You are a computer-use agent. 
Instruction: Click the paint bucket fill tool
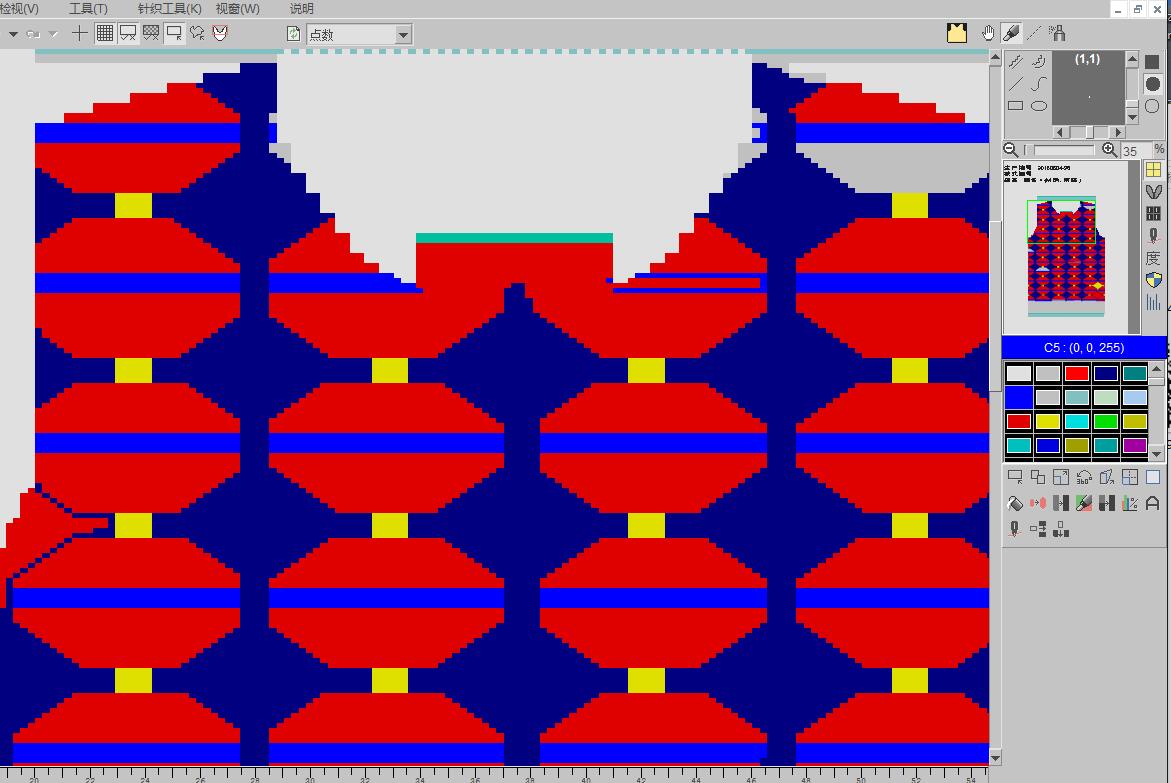tap(1015, 504)
